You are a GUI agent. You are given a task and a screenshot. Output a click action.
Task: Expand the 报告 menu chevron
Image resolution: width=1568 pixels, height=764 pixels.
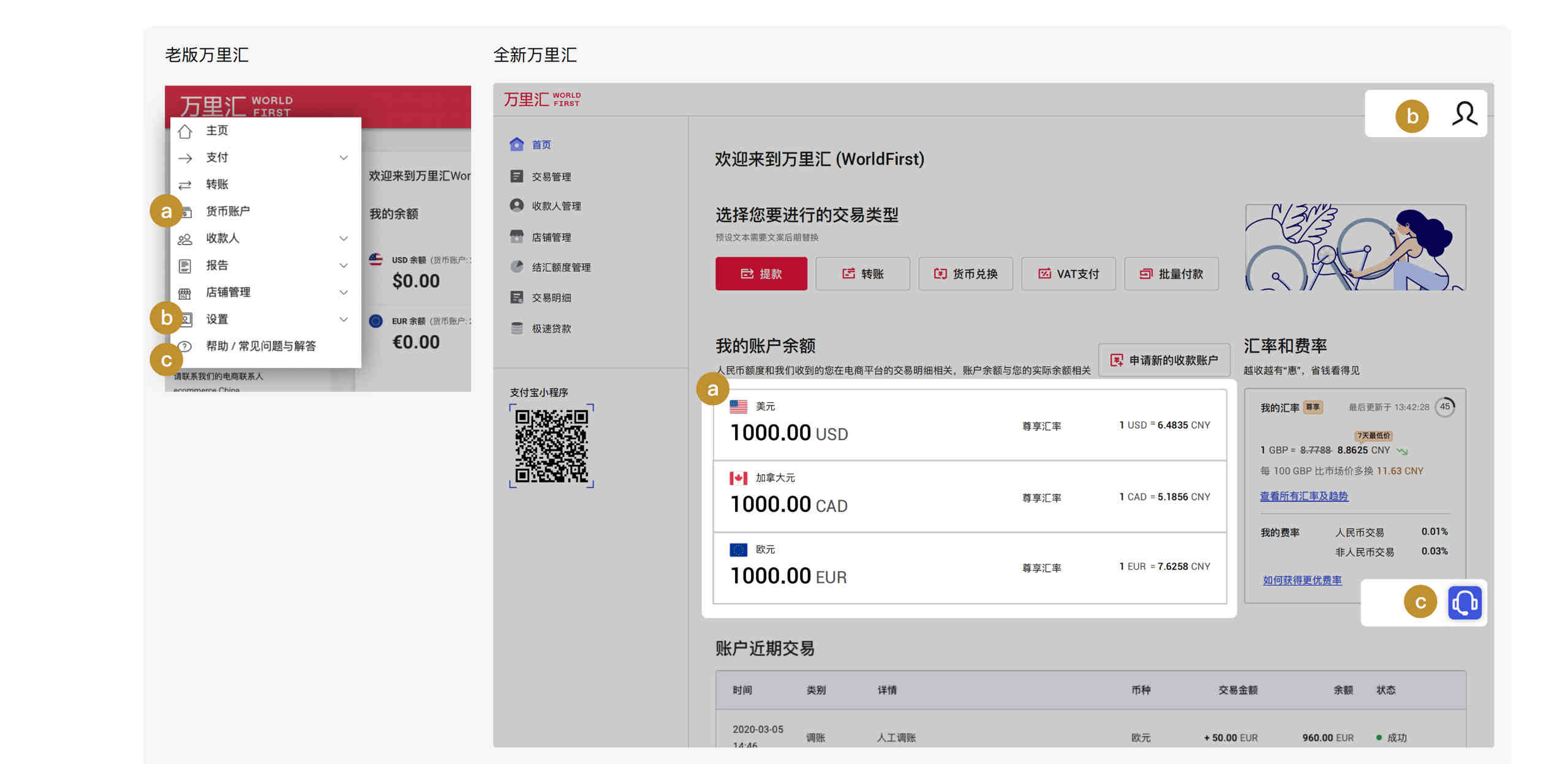[x=344, y=266]
